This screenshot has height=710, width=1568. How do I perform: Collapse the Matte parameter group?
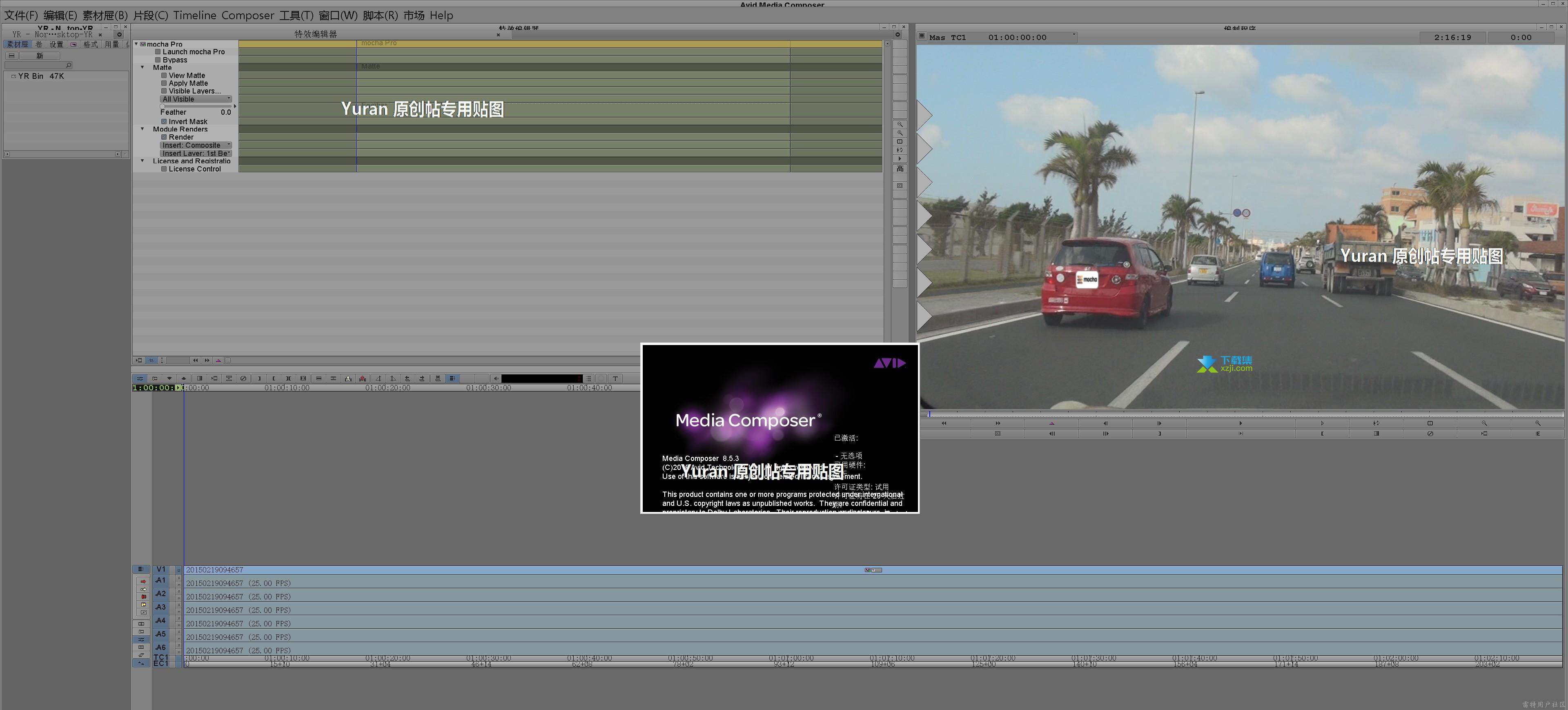tap(143, 67)
